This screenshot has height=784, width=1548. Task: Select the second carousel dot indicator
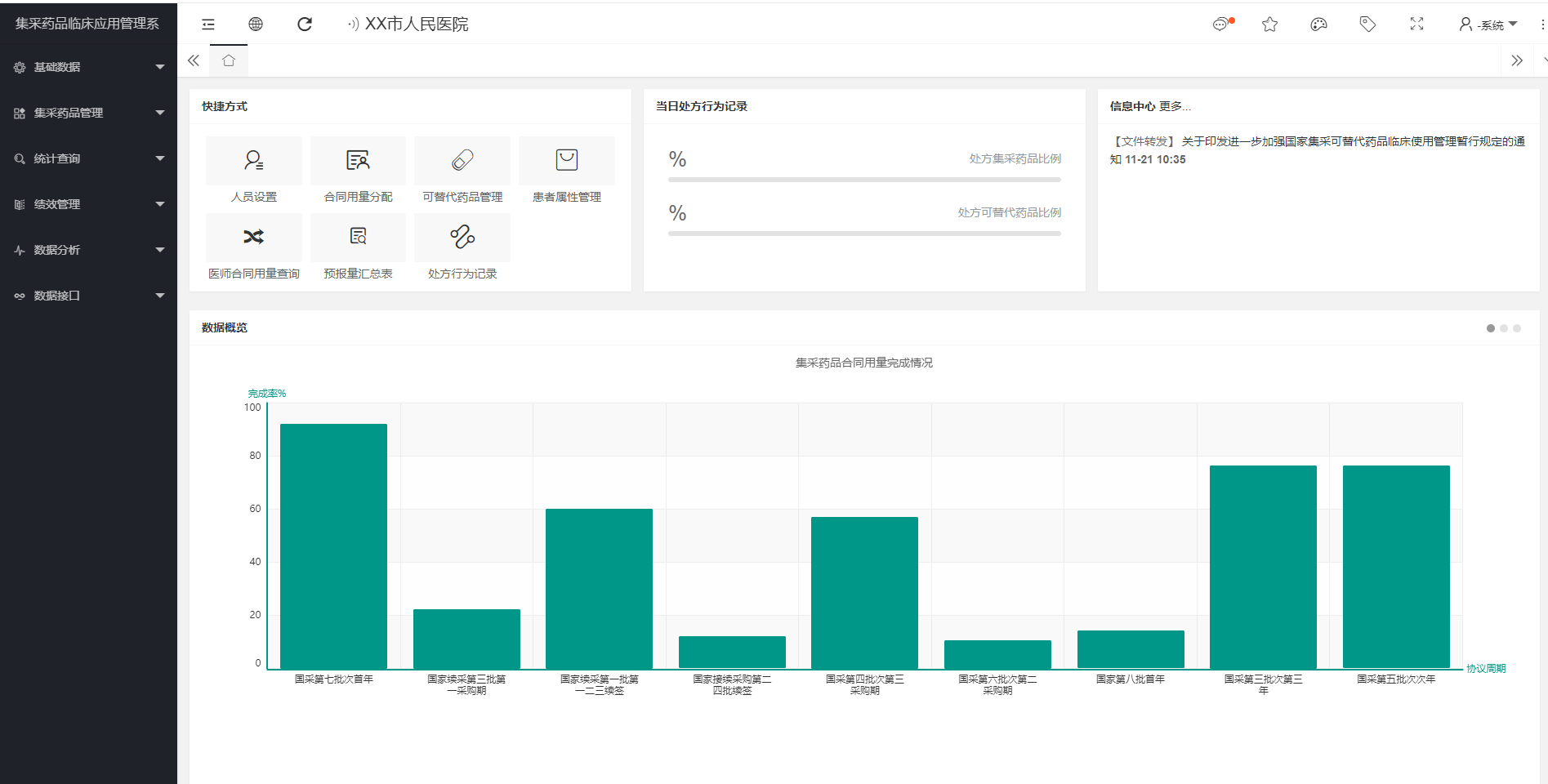click(x=1504, y=328)
